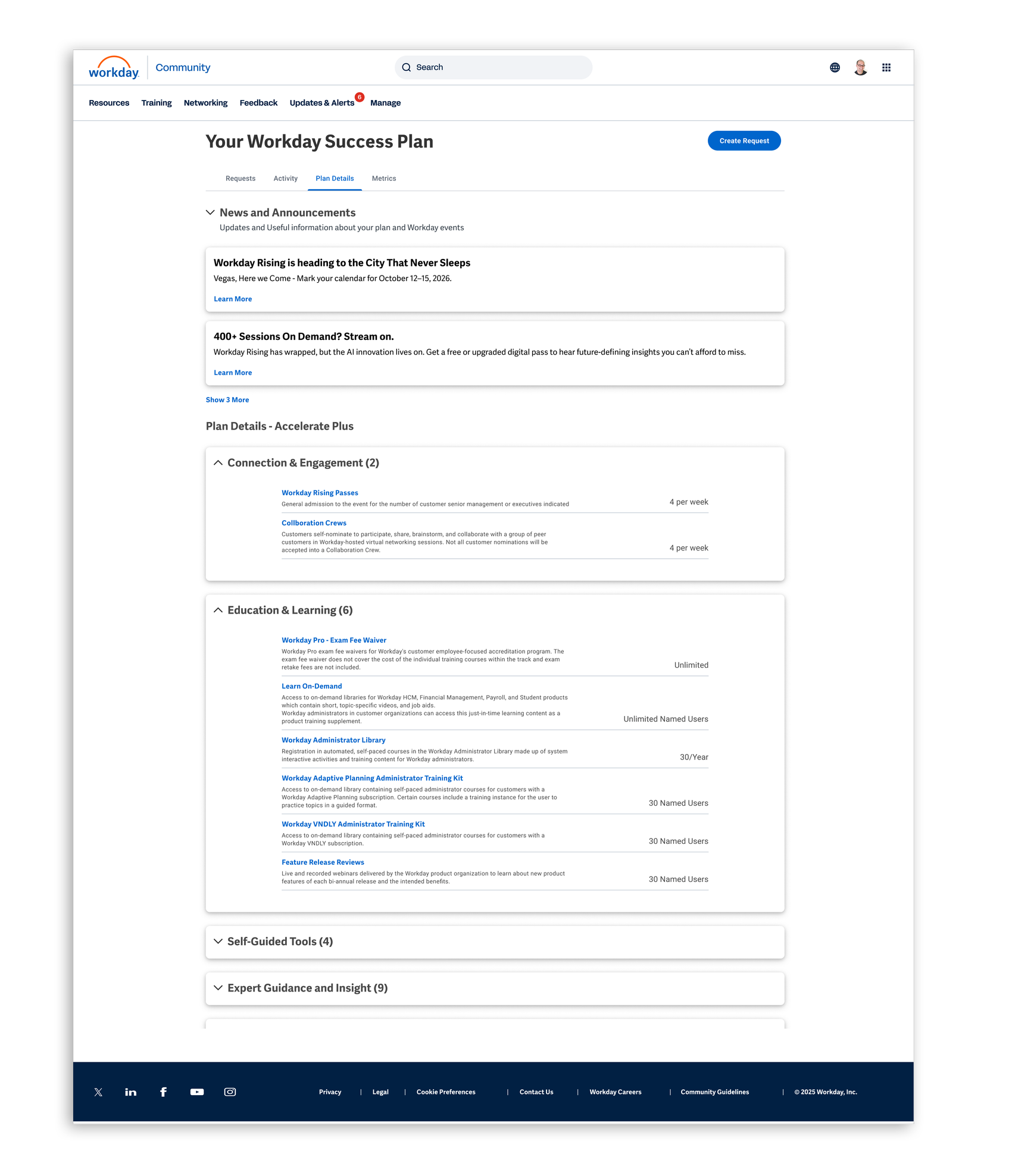Image resolution: width=1009 pixels, height=1176 pixels.
Task: Open the Training menu
Action: (157, 103)
